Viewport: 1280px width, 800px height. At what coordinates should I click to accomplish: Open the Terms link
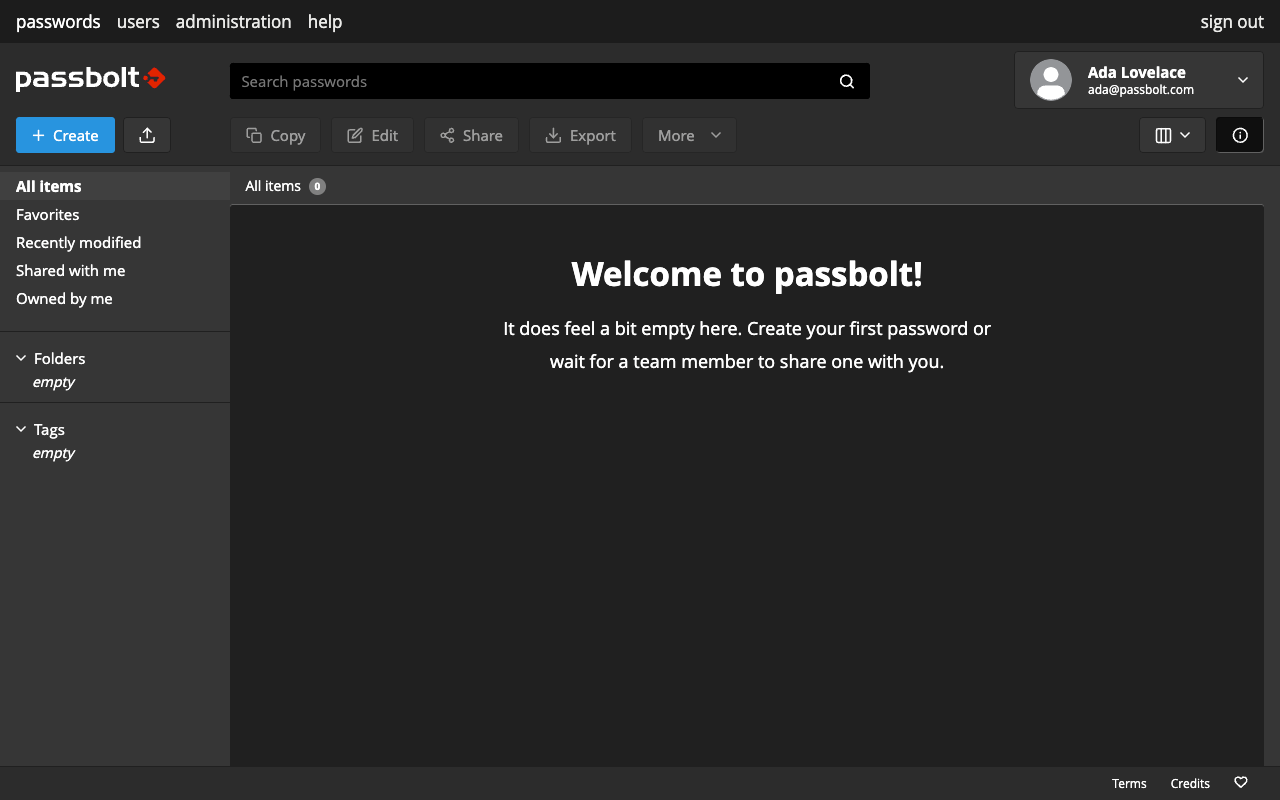point(1129,783)
